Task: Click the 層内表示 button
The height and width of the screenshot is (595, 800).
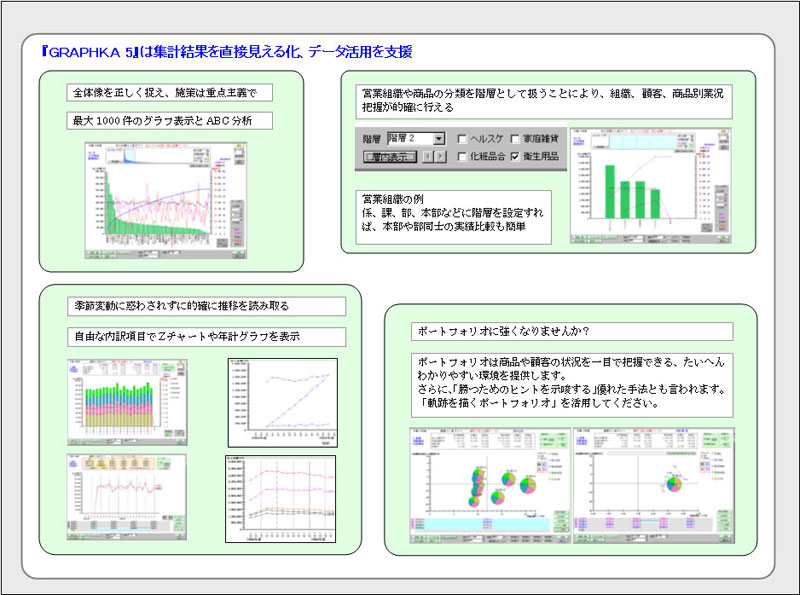Action: (x=390, y=157)
